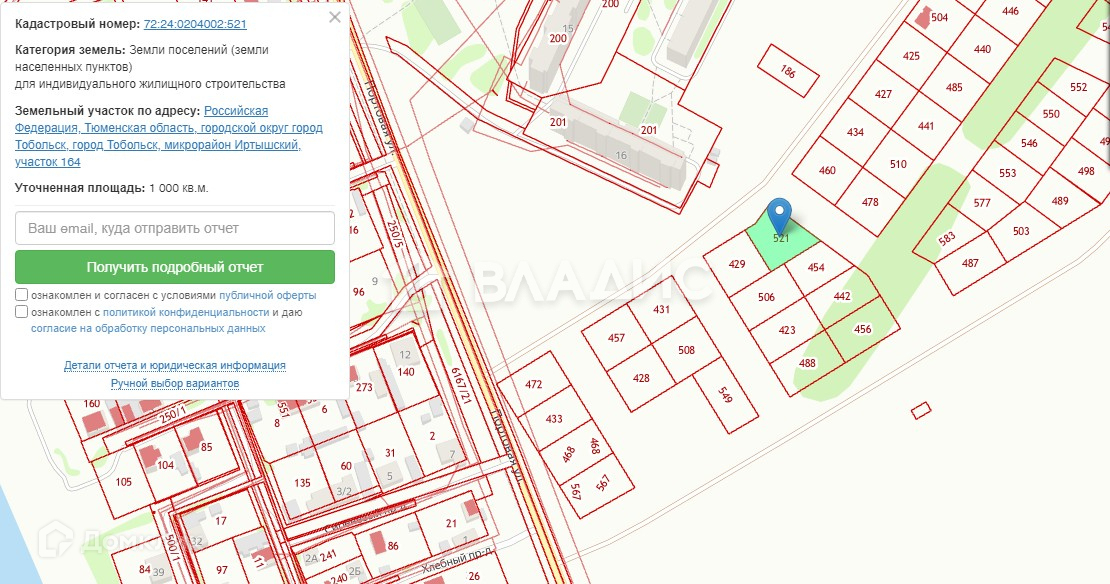Select parcel 503 on the map
1110x584 pixels.
tap(1021, 231)
